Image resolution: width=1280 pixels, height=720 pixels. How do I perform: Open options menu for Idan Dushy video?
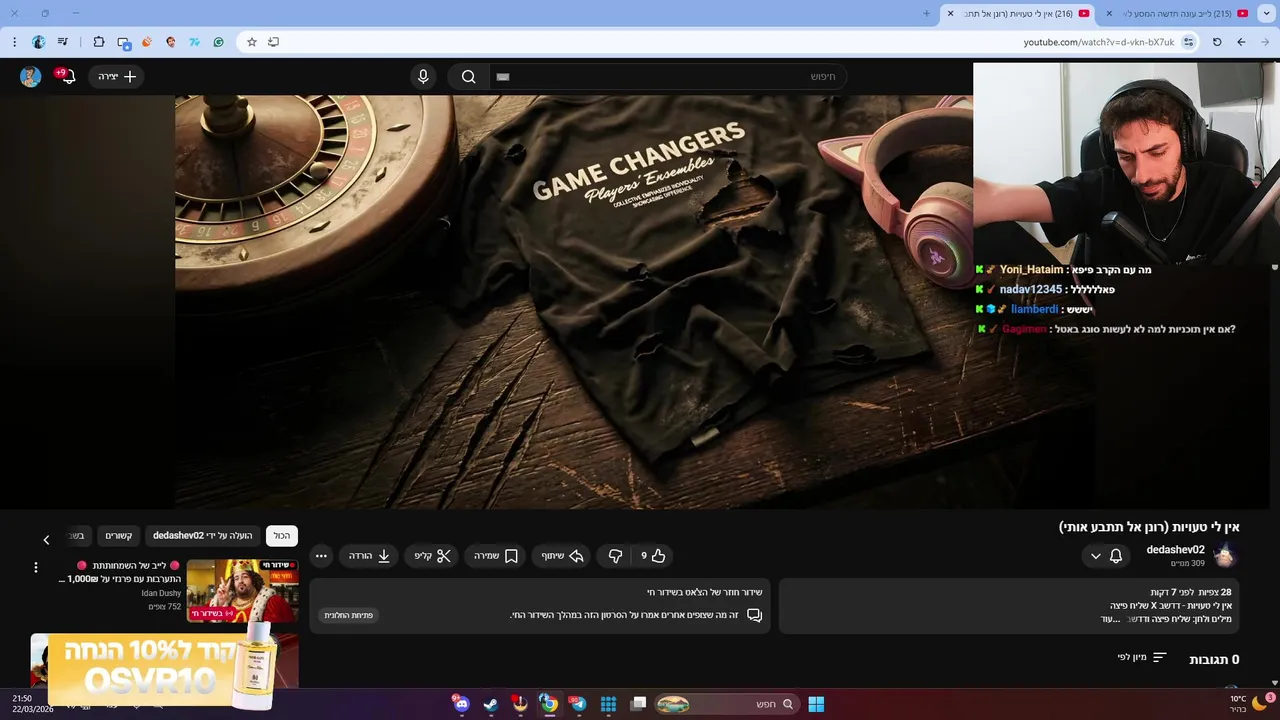pos(36,567)
